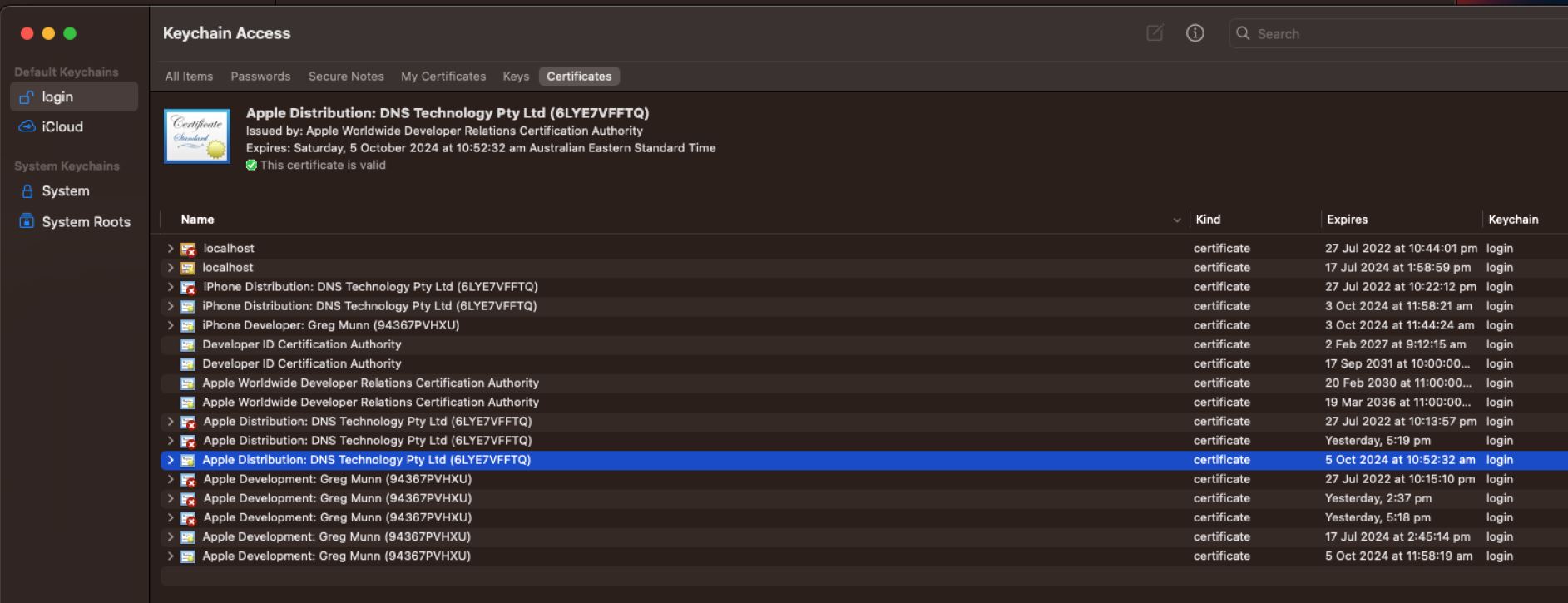Click the large certificate thumbnail image
This screenshot has height=603, width=1568.
(197, 136)
